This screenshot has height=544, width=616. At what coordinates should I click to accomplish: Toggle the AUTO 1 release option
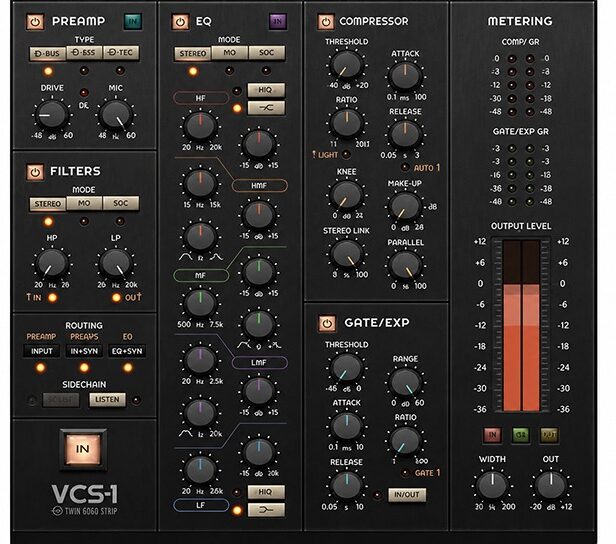point(405,168)
